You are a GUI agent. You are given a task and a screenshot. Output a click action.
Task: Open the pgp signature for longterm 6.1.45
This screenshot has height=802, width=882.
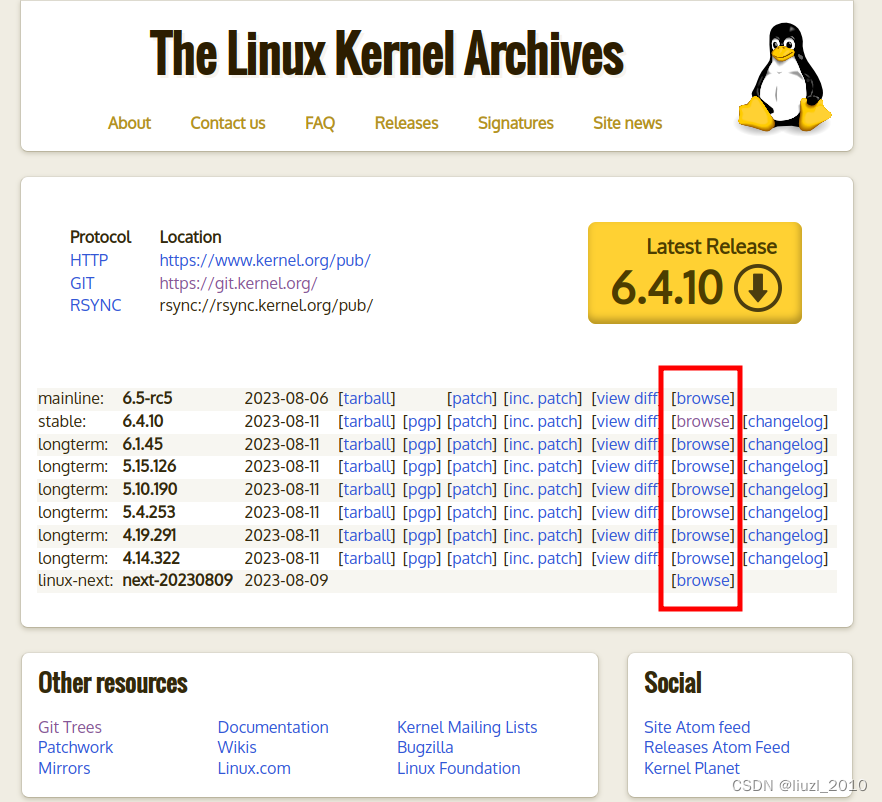click(x=422, y=444)
